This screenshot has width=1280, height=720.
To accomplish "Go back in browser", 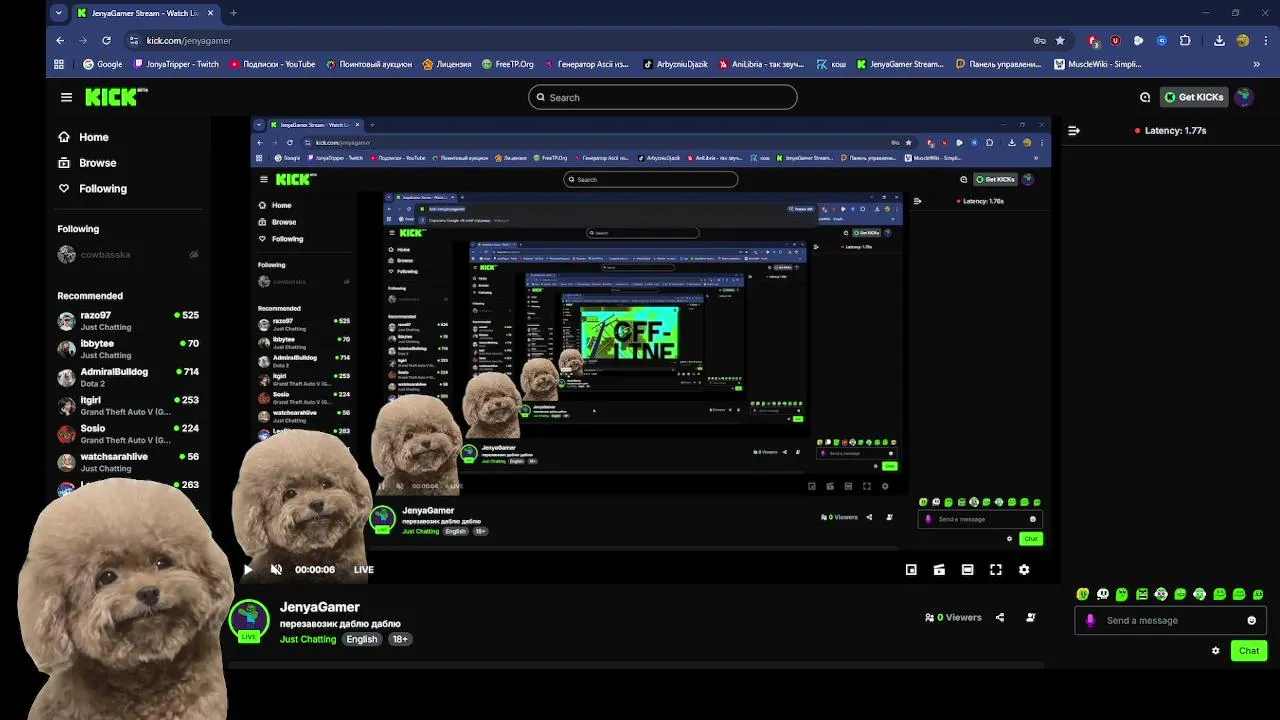I will point(60,40).
